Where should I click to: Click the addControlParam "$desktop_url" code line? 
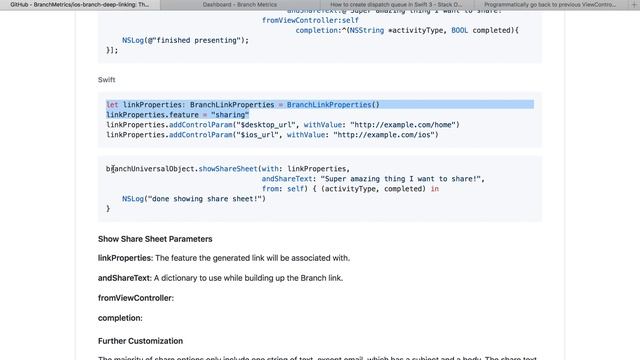tap(283, 125)
